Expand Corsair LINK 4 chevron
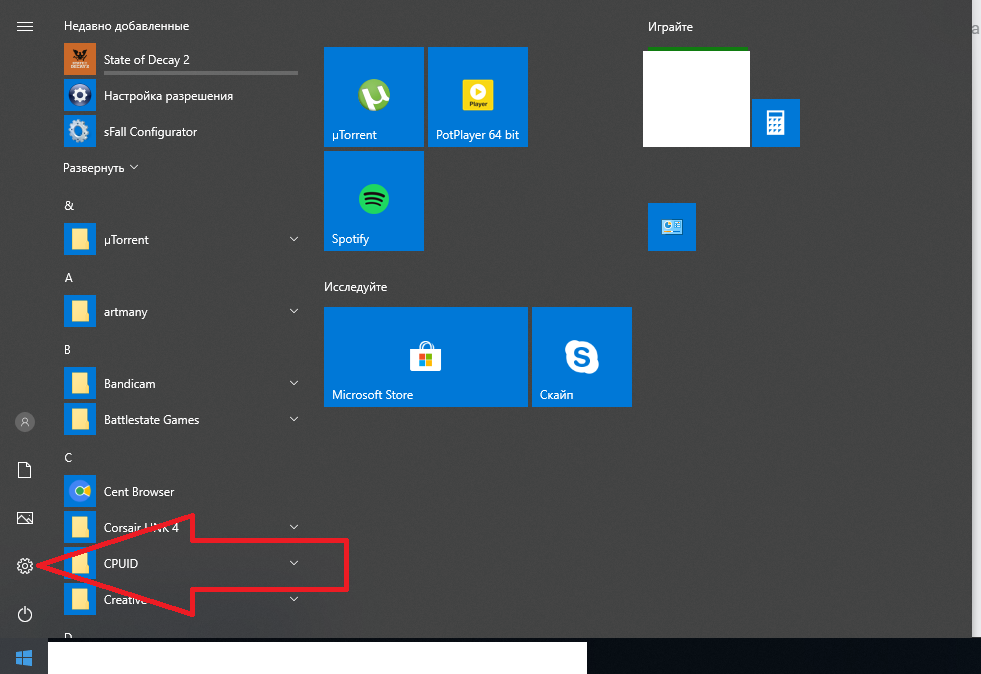Screen dimensions: 981x674 click(293, 527)
